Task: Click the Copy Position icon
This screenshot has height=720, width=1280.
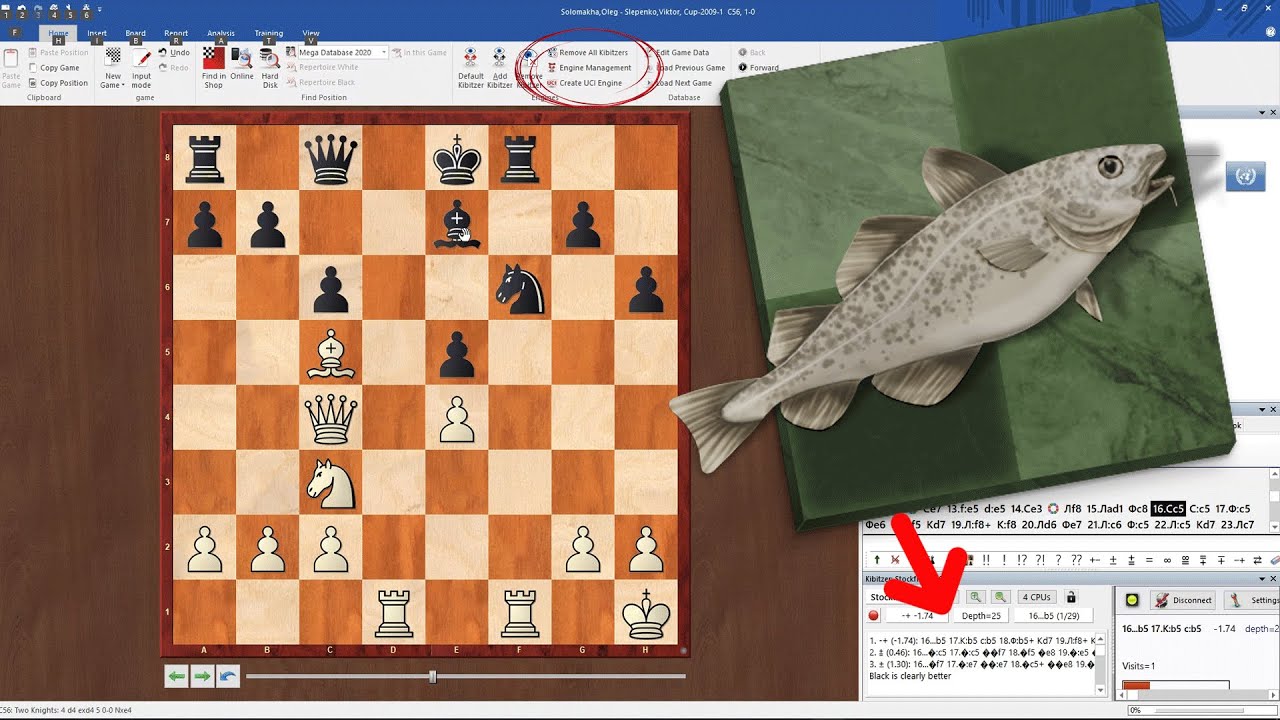Action: pos(33,83)
